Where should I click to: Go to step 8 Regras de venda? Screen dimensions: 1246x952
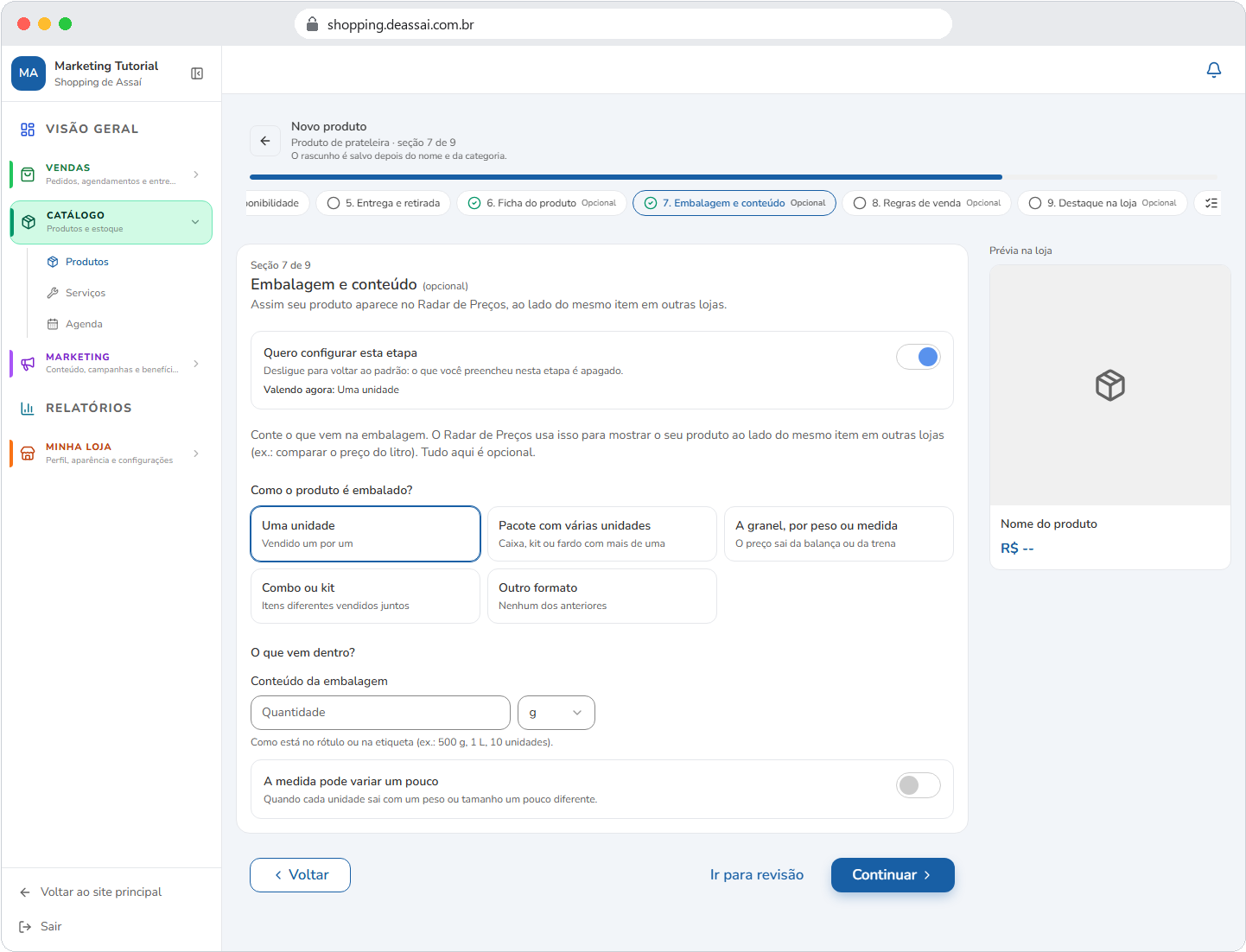(x=926, y=203)
